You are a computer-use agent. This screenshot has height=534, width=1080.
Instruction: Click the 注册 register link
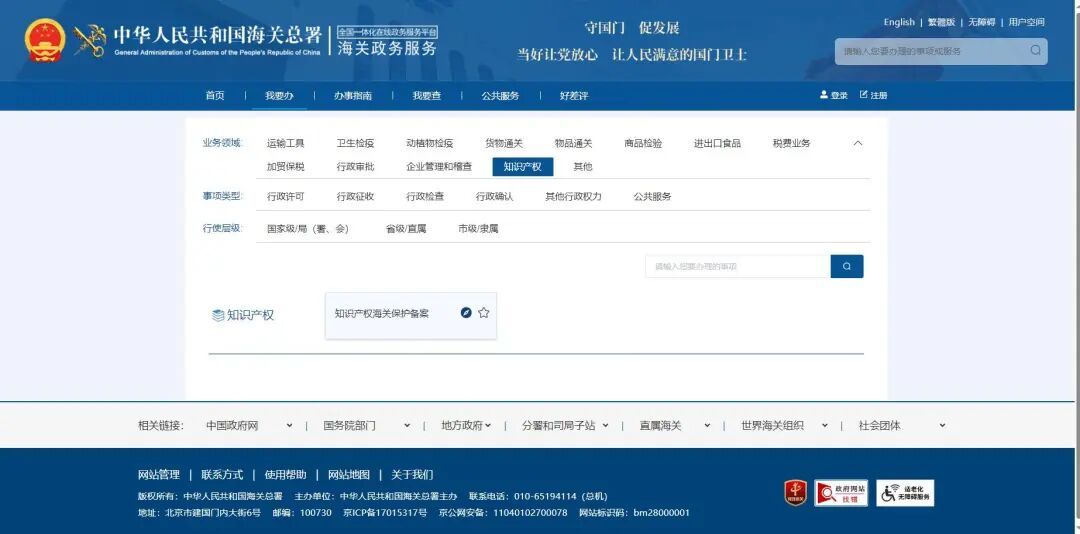click(x=879, y=96)
